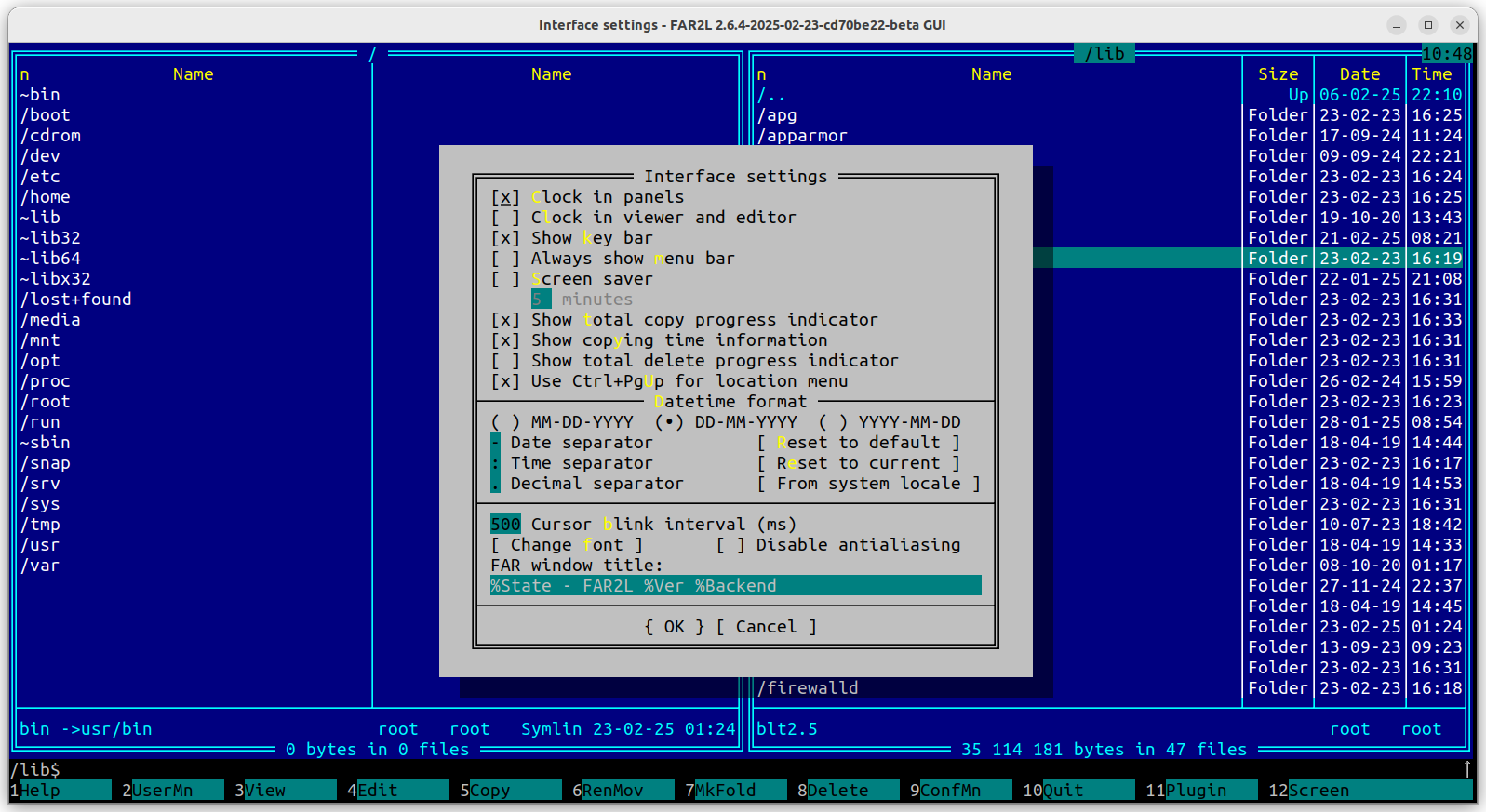Click the OK button in dialog
The image size is (1486, 812).
pyautogui.click(x=675, y=627)
